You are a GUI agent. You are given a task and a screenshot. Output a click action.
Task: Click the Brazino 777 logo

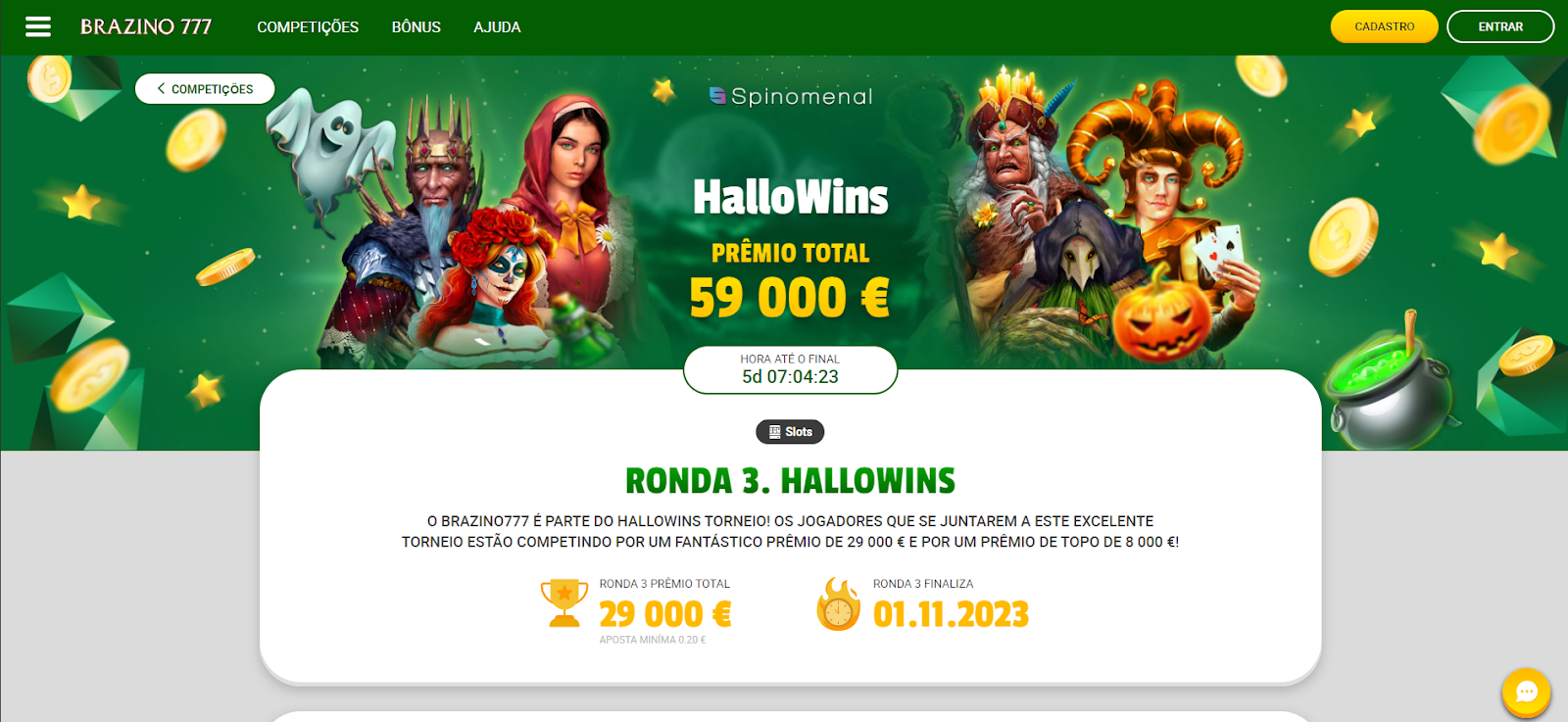point(146,26)
